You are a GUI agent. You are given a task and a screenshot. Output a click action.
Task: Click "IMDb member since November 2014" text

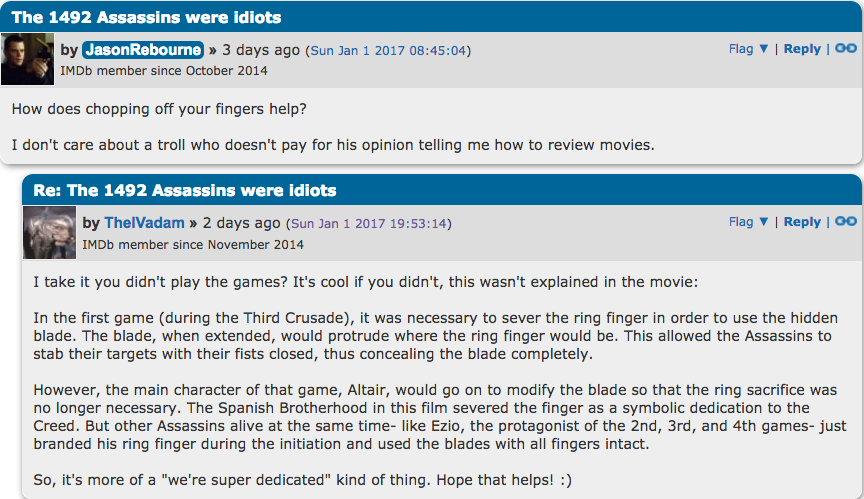(x=193, y=244)
